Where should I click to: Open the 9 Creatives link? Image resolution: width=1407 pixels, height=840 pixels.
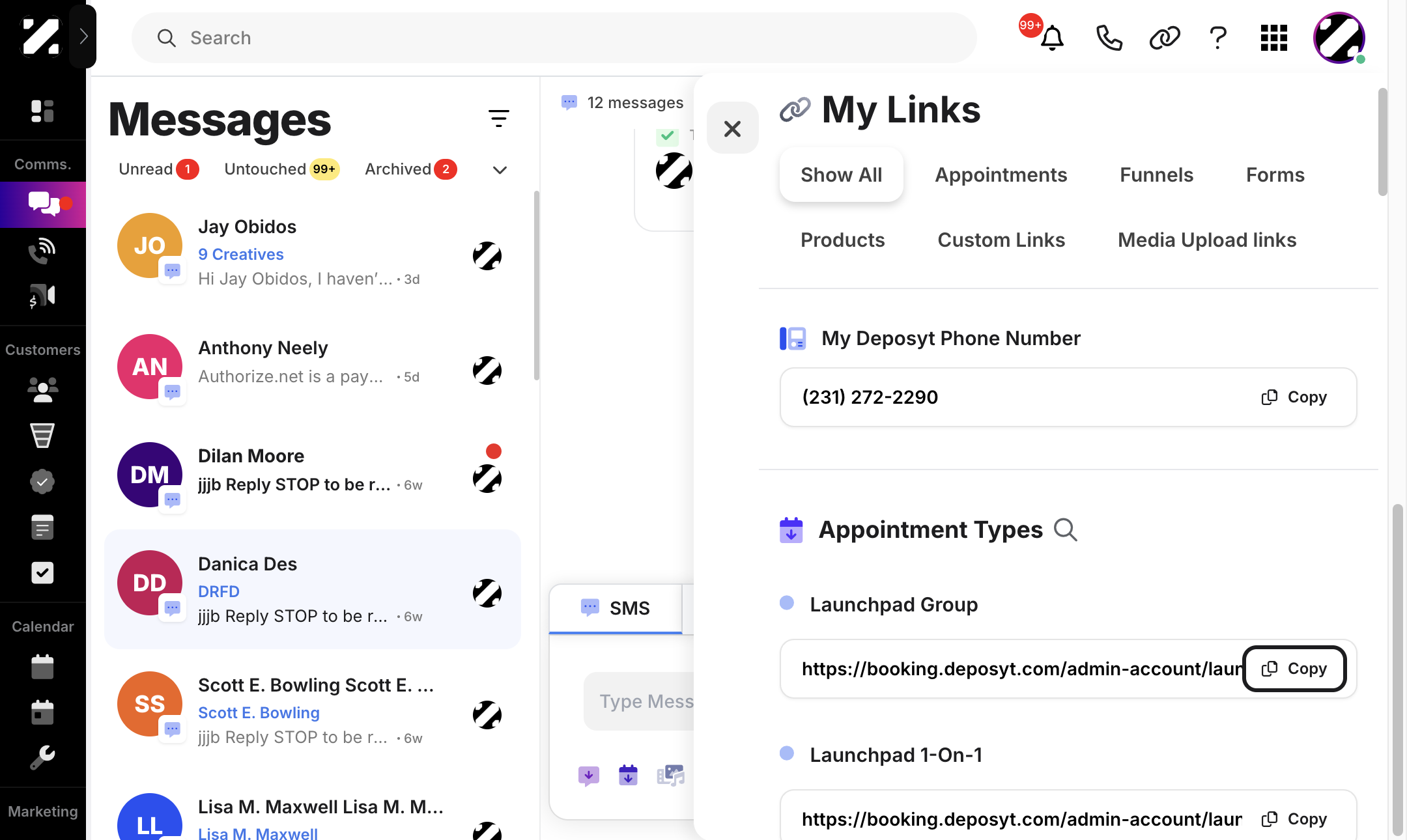coord(241,255)
